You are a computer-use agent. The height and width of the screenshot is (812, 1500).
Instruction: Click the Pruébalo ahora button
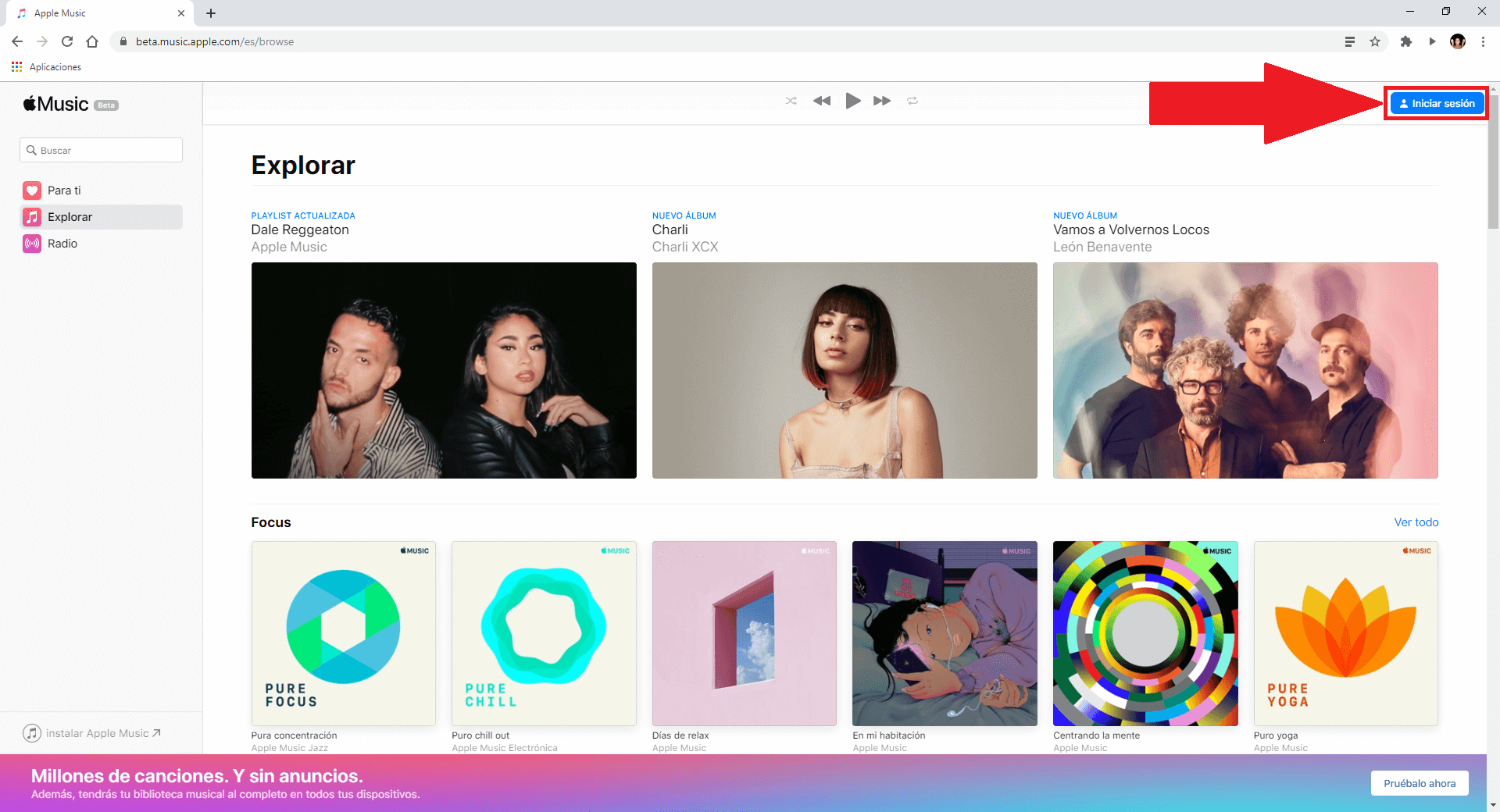pos(1420,783)
